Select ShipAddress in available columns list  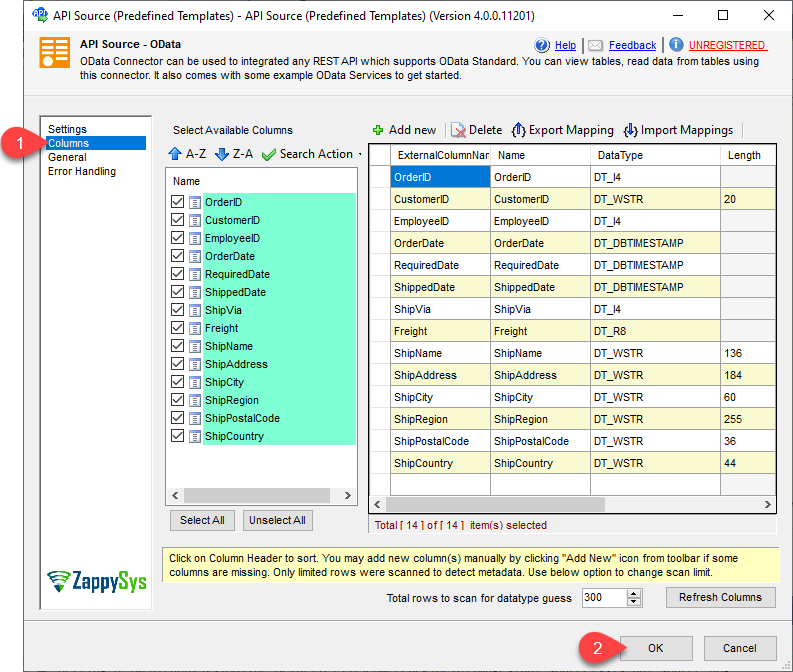[236, 364]
